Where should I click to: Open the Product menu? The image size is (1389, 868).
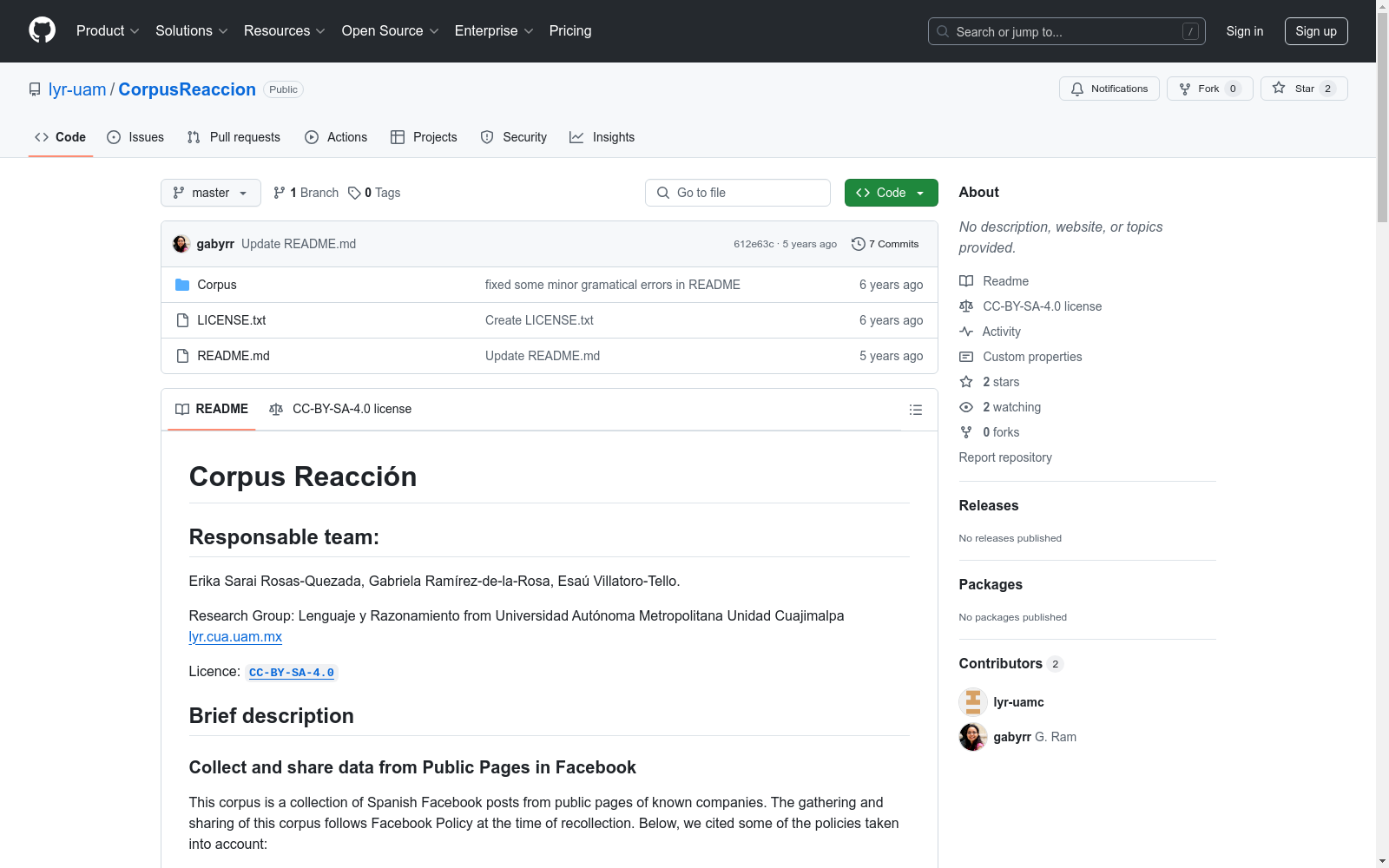108,30
